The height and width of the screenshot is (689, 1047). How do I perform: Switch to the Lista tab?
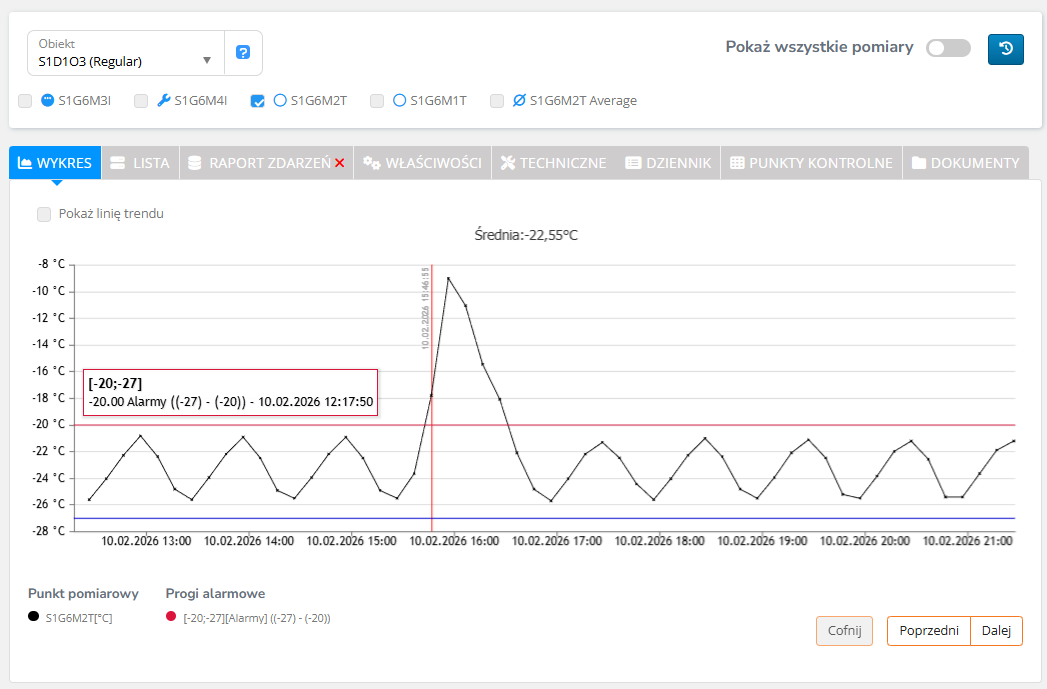coord(140,163)
